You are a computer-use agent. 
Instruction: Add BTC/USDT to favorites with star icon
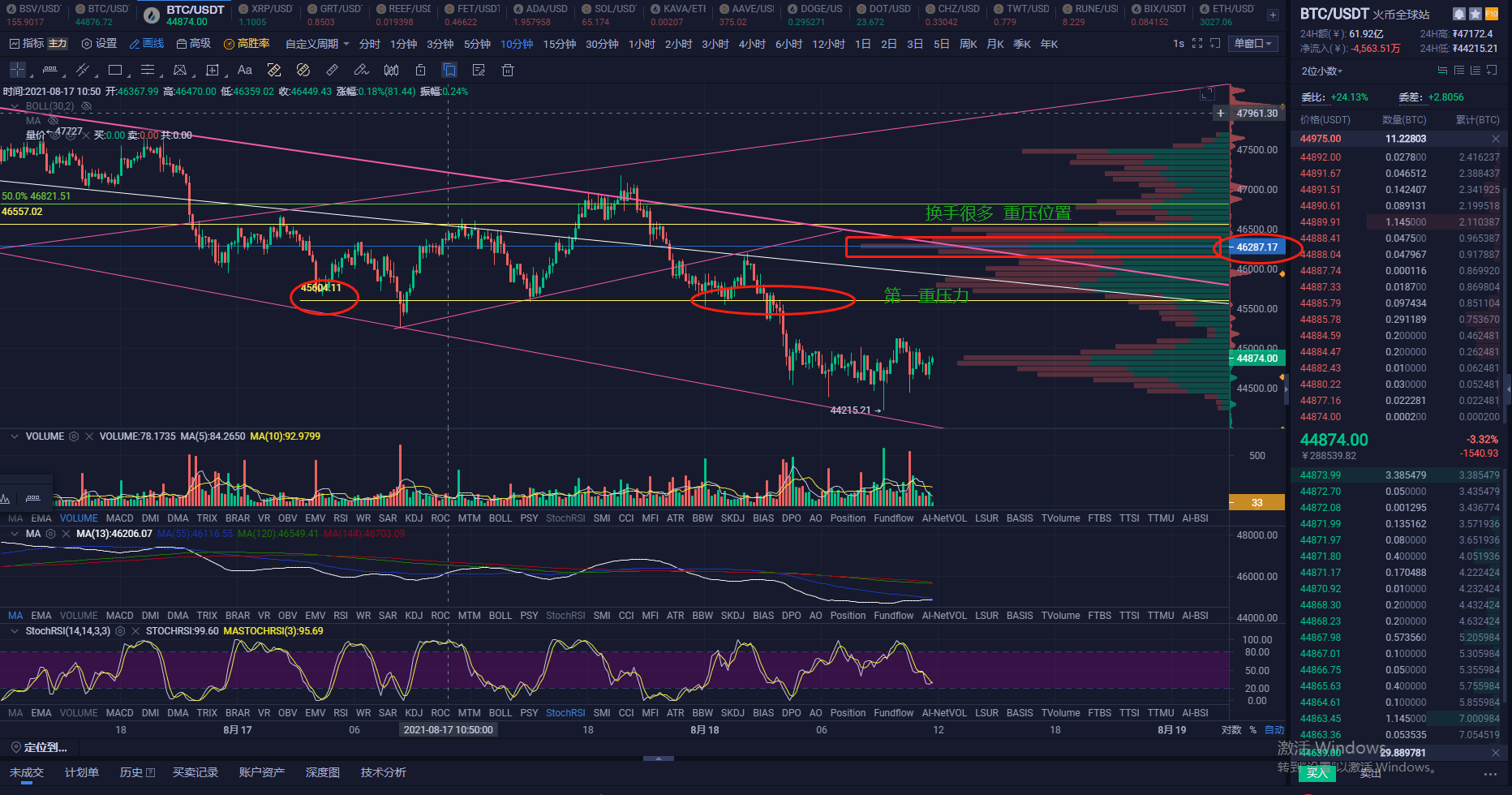coord(1475,14)
